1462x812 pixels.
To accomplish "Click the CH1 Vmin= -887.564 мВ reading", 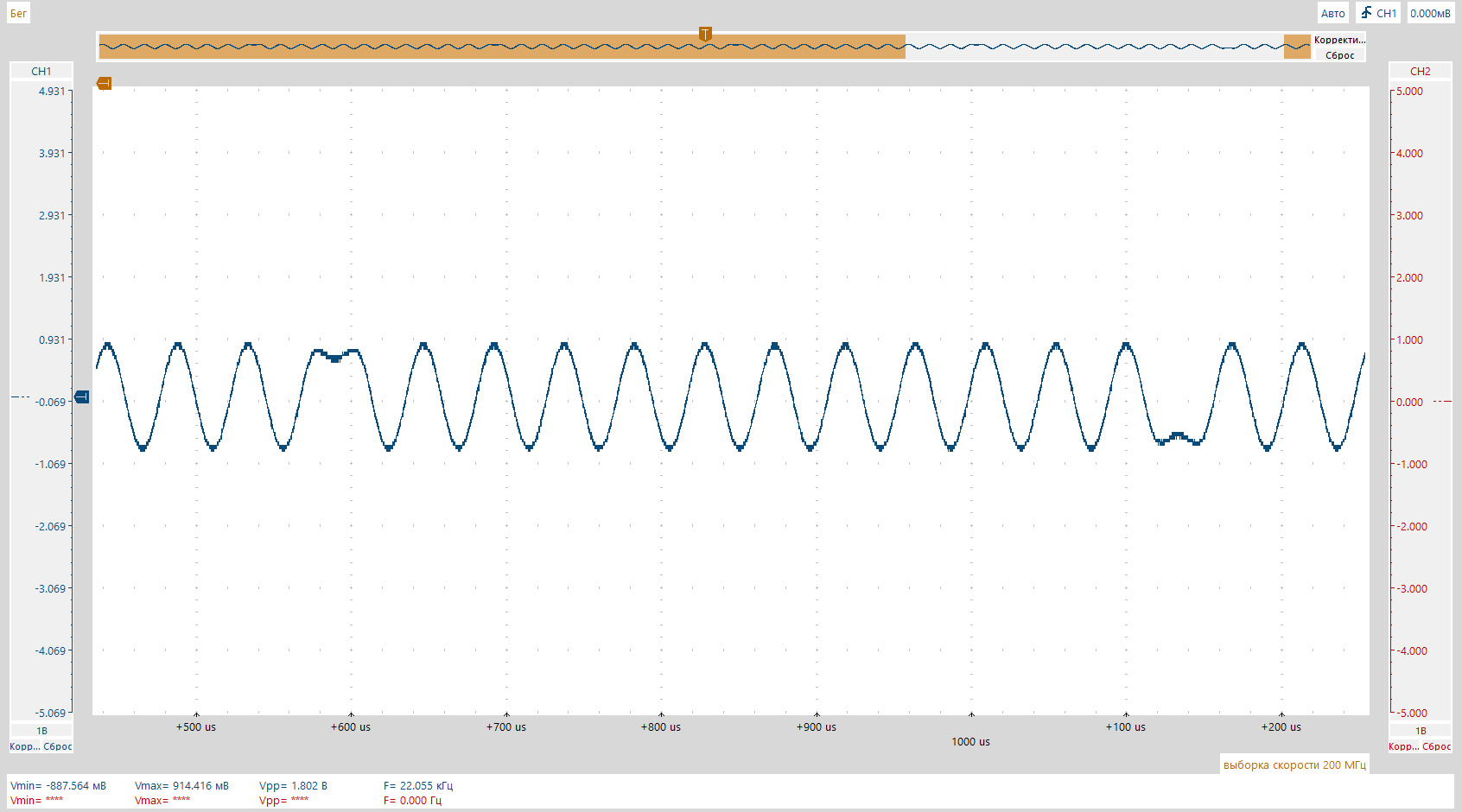I will point(58,786).
